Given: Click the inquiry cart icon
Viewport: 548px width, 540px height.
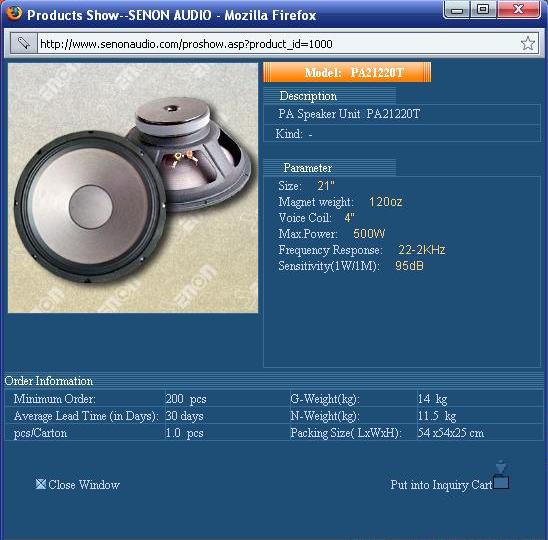Looking at the screenshot, I should [x=501, y=475].
